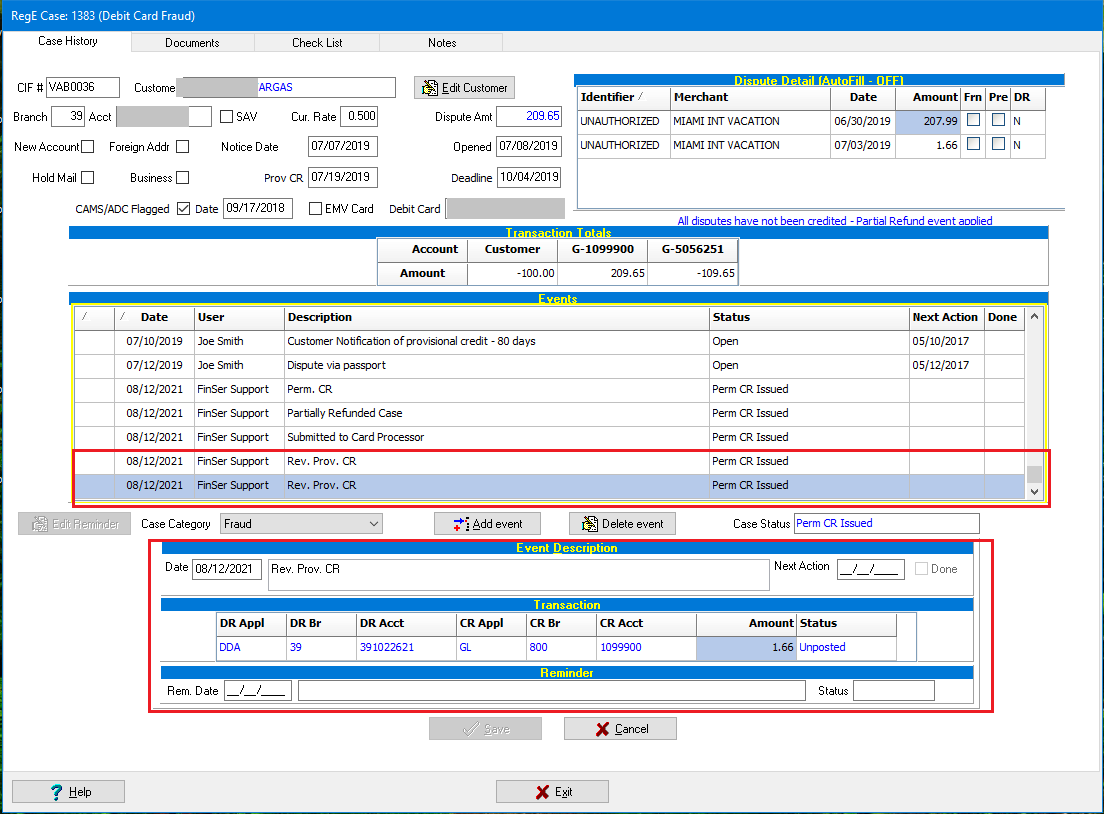The image size is (1104, 814).
Task: Click the Save checkmark icon
Action: click(x=471, y=730)
